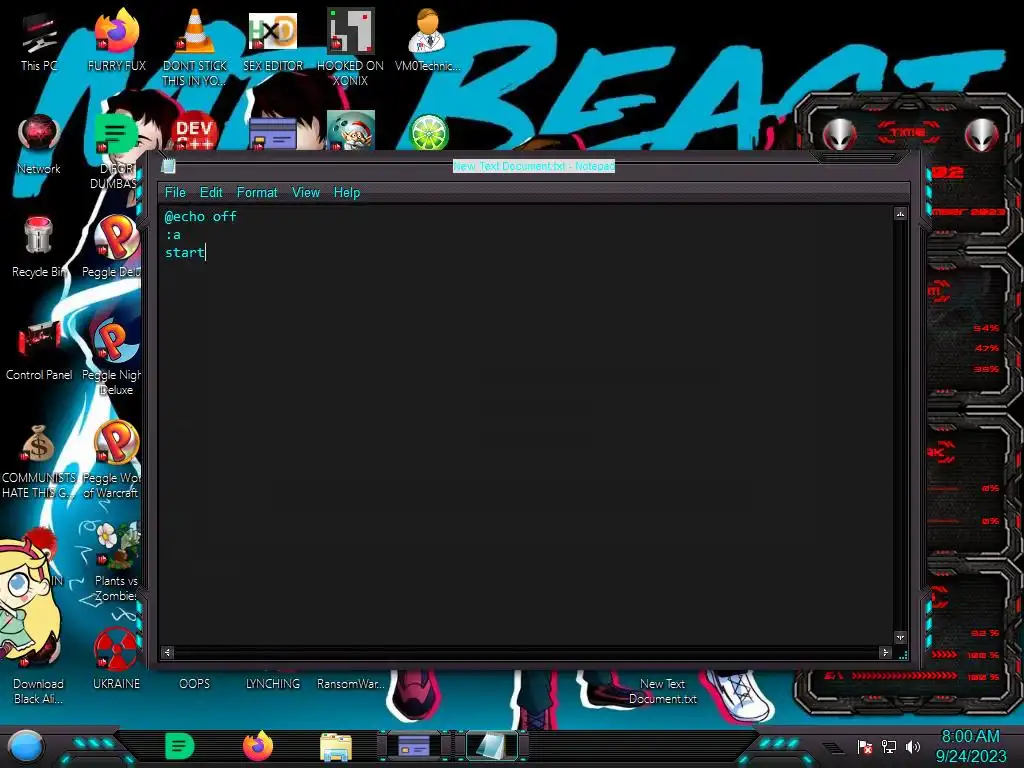Select the Peggle Nights Deluxe desktop icon
The height and width of the screenshot is (768, 1024).
pos(114,358)
